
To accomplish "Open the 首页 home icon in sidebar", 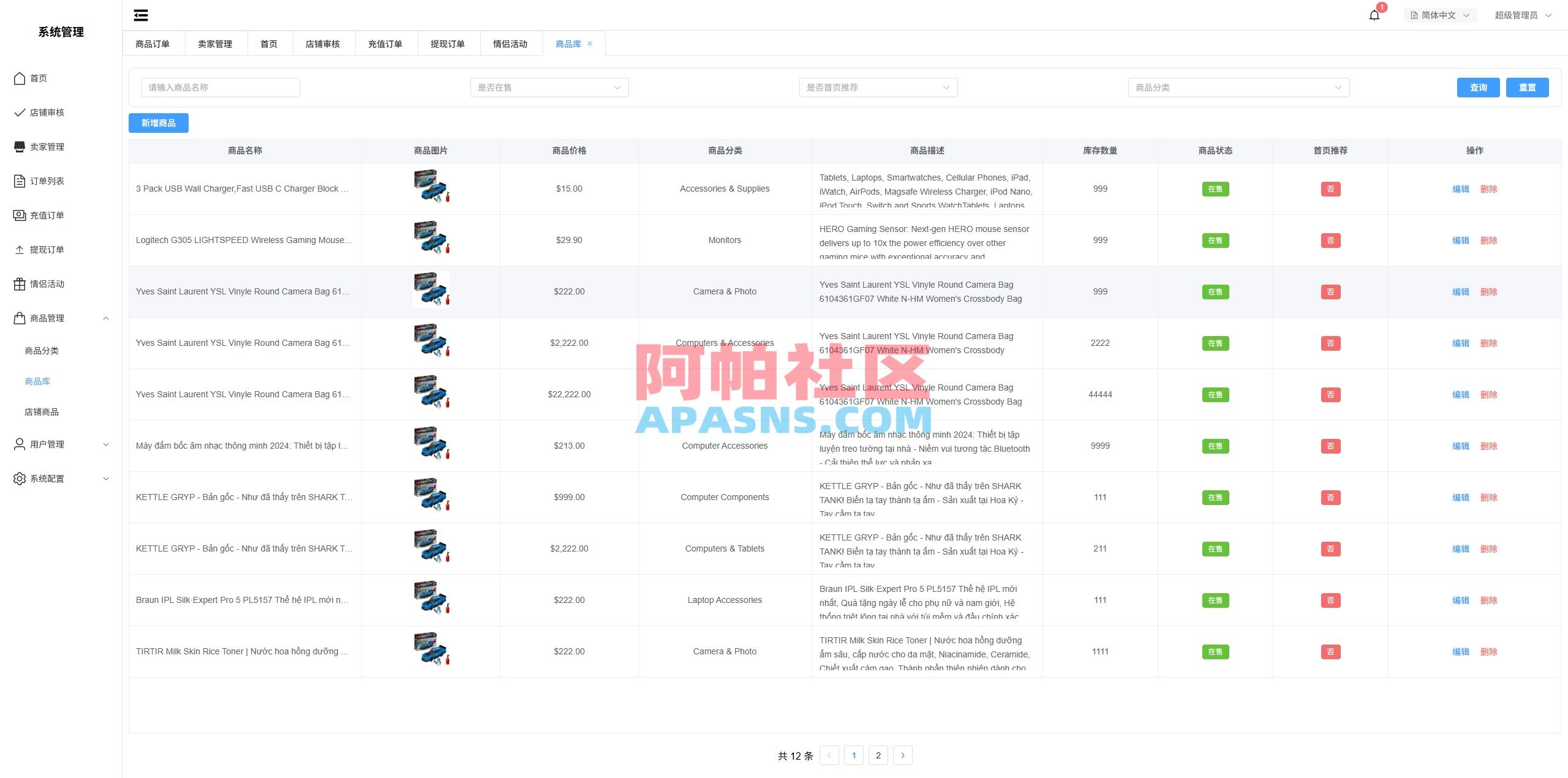I will pyautogui.click(x=19, y=78).
